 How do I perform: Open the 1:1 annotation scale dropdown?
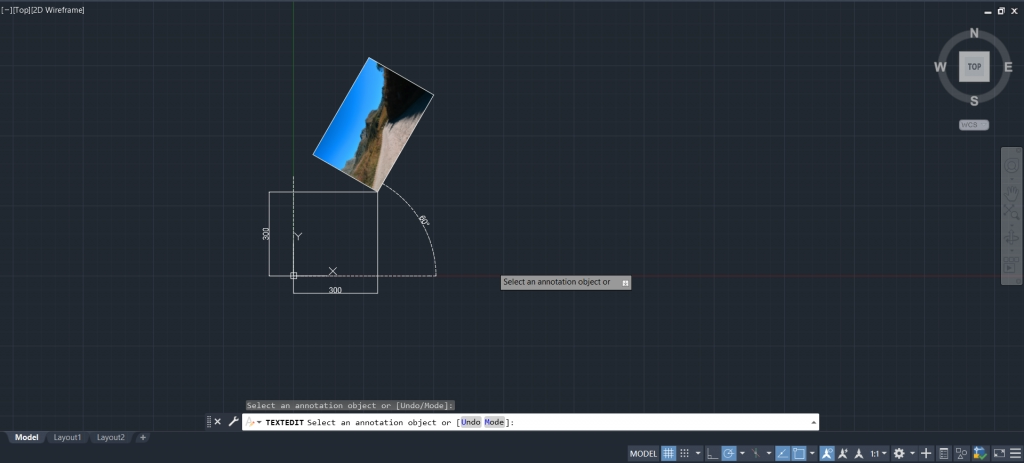[878, 453]
